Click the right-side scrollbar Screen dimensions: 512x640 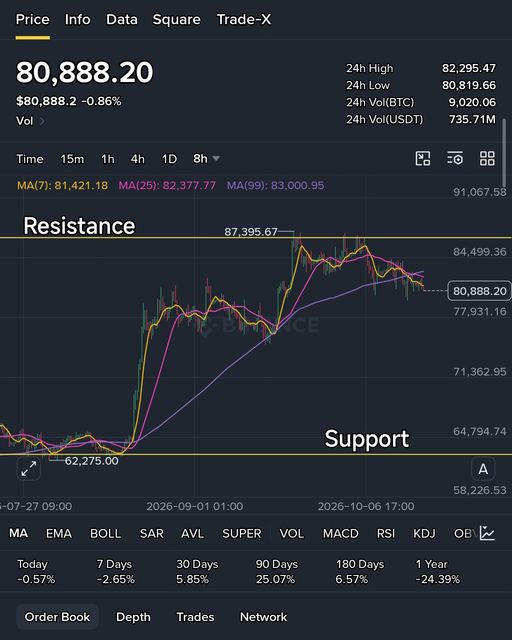pos(505,153)
